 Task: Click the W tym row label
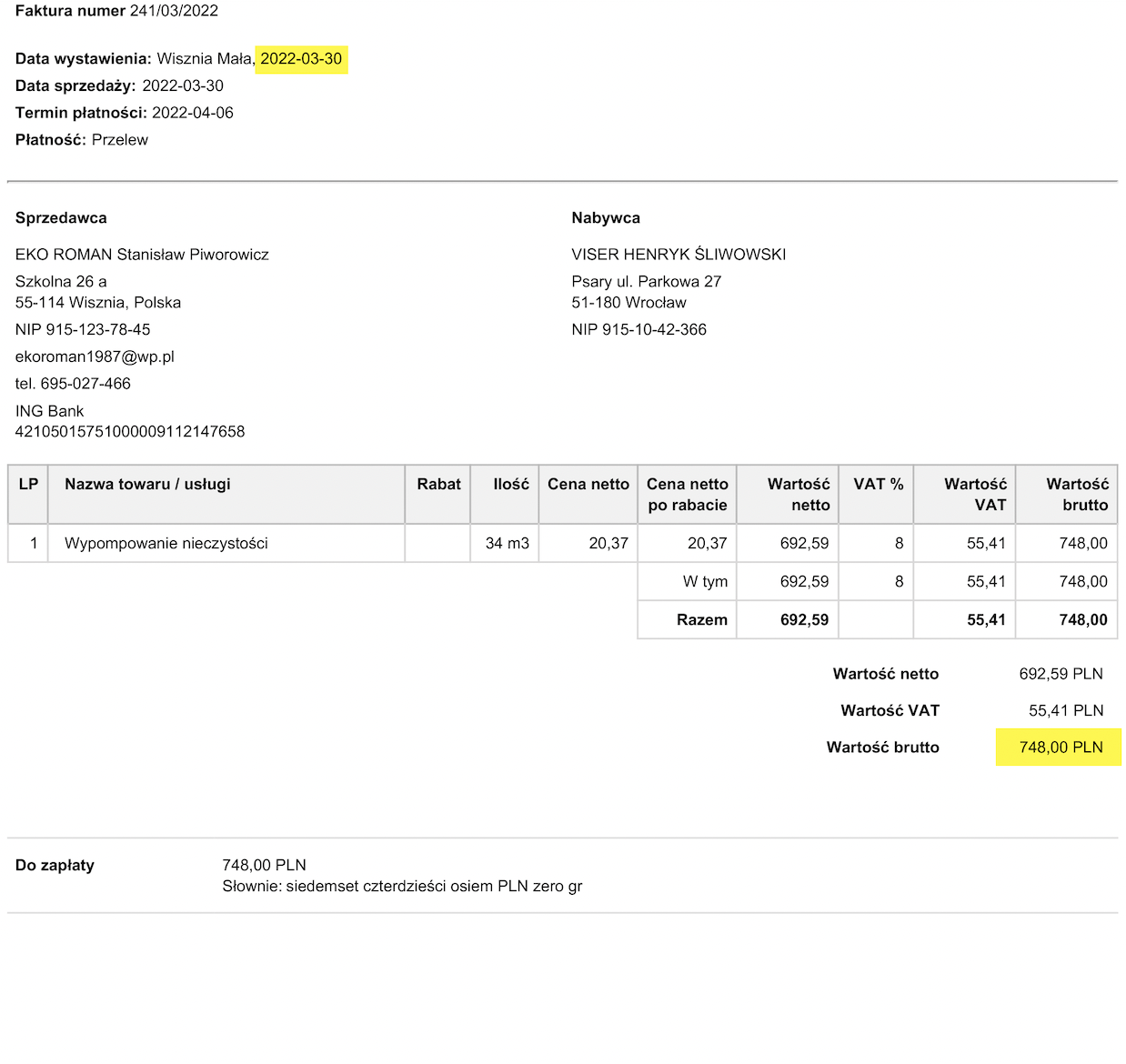point(706,582)
